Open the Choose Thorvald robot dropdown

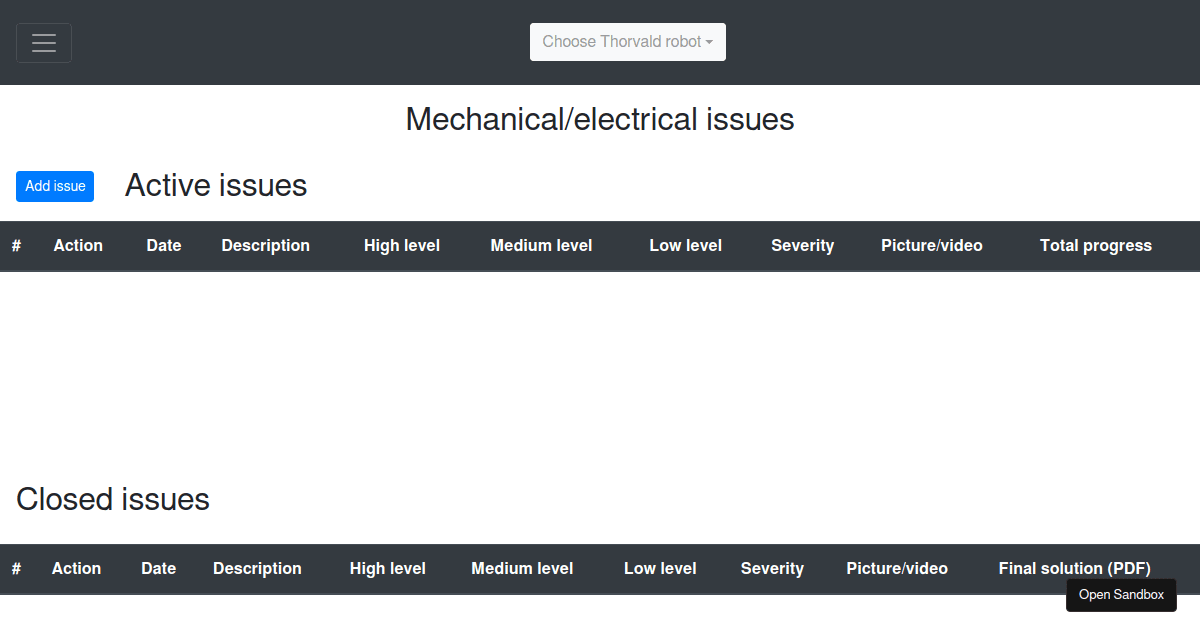point(627,42)
